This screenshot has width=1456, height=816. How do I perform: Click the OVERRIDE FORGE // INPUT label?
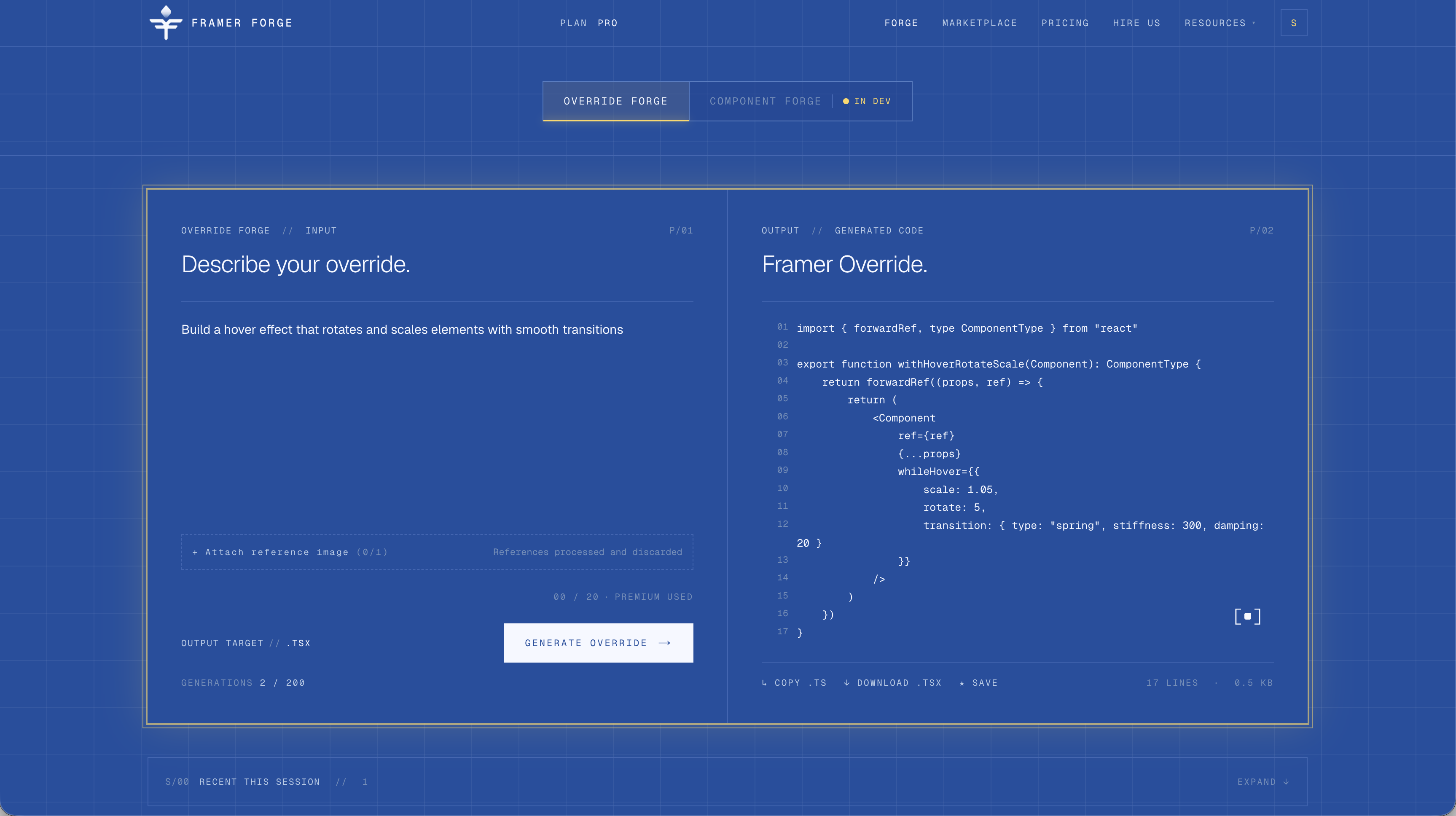coord(259,231)
